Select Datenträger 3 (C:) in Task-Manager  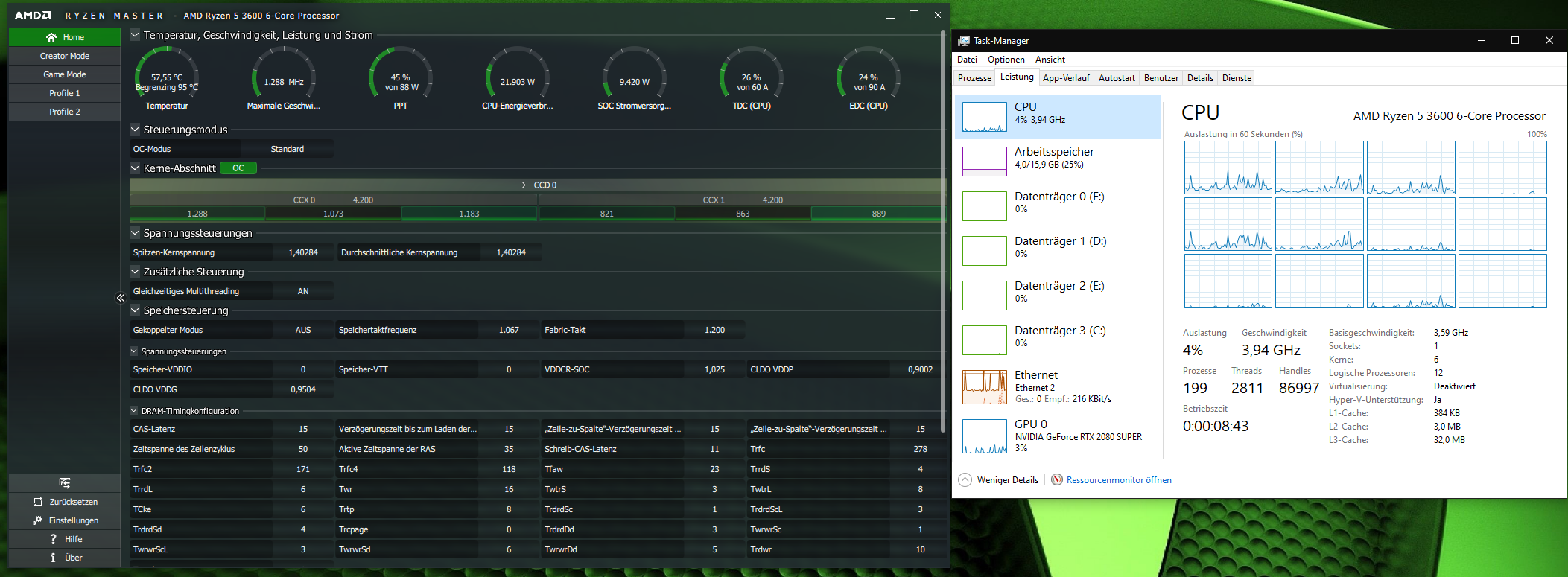[x=1058, y=339]
